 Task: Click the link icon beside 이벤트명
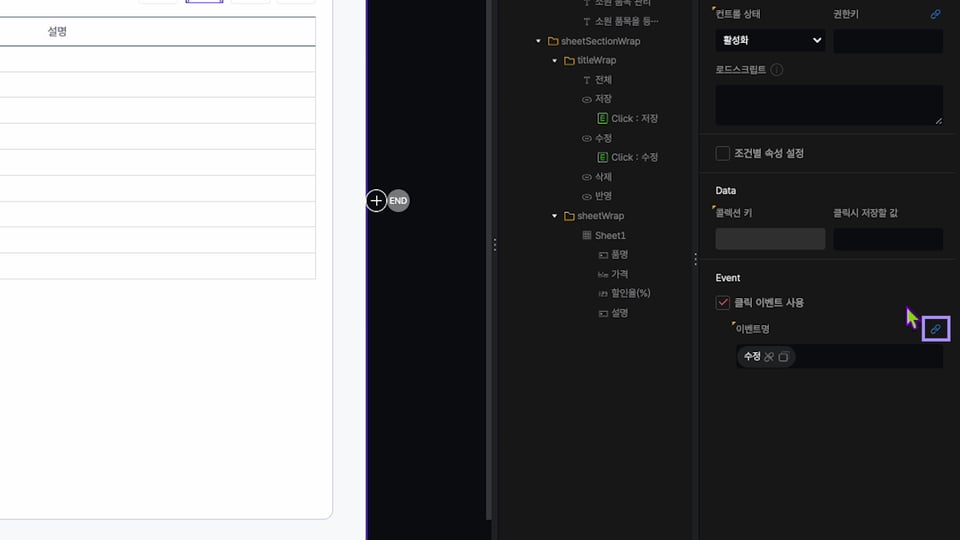click(x=936, y=329)
